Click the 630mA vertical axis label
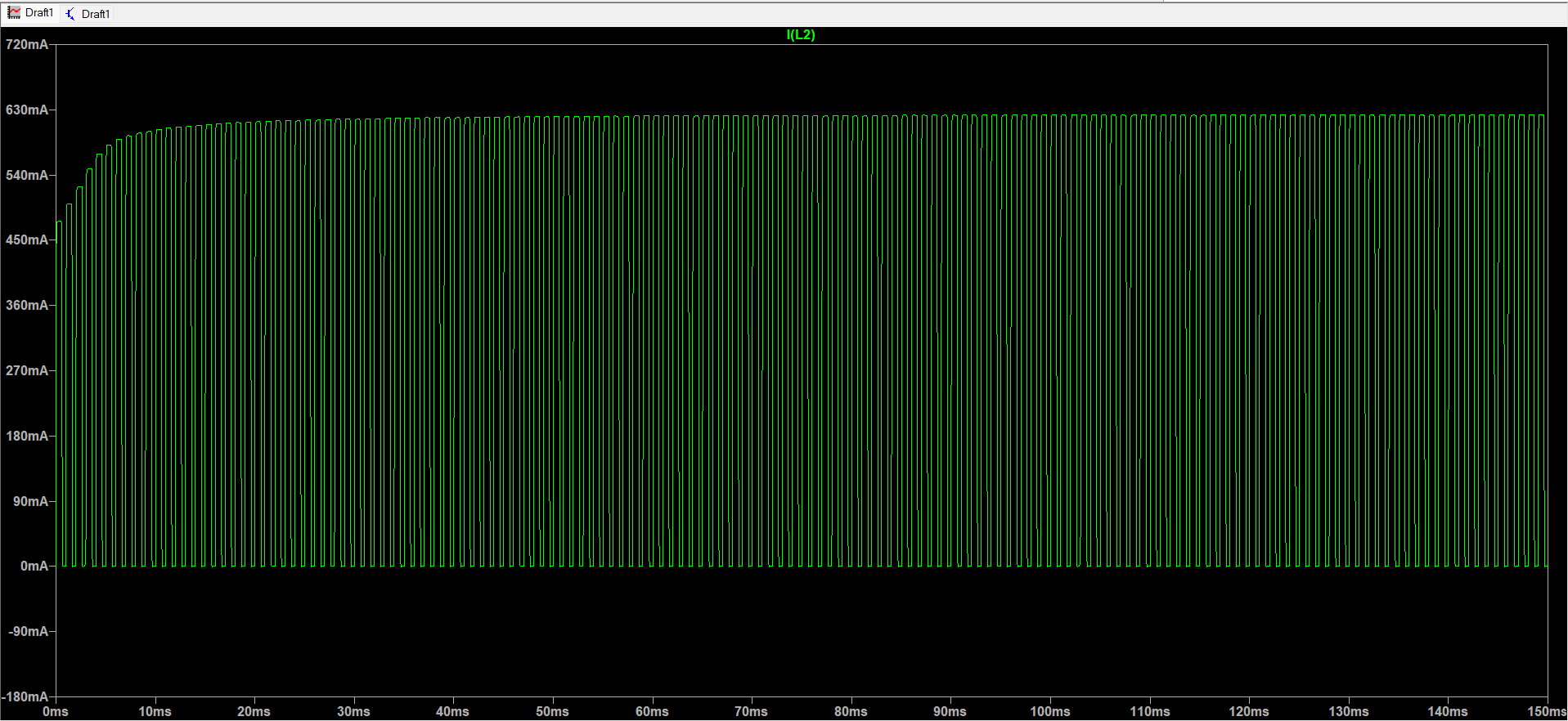 tap(27, 110)
